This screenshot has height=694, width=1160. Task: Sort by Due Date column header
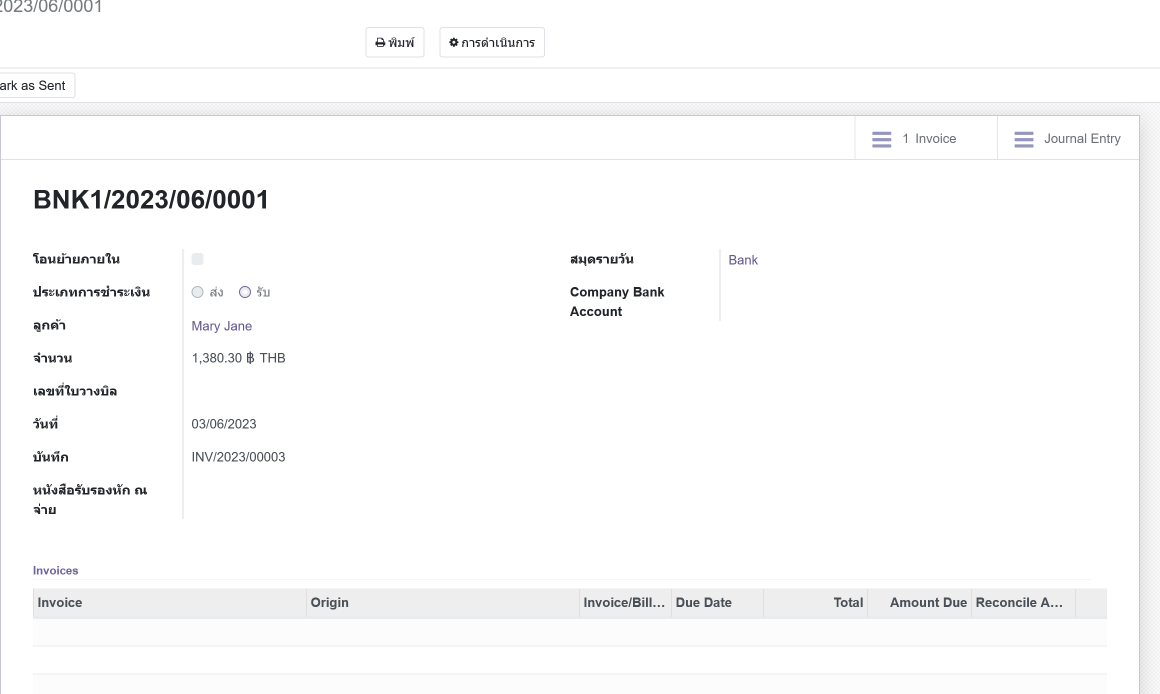pos(703,603)
